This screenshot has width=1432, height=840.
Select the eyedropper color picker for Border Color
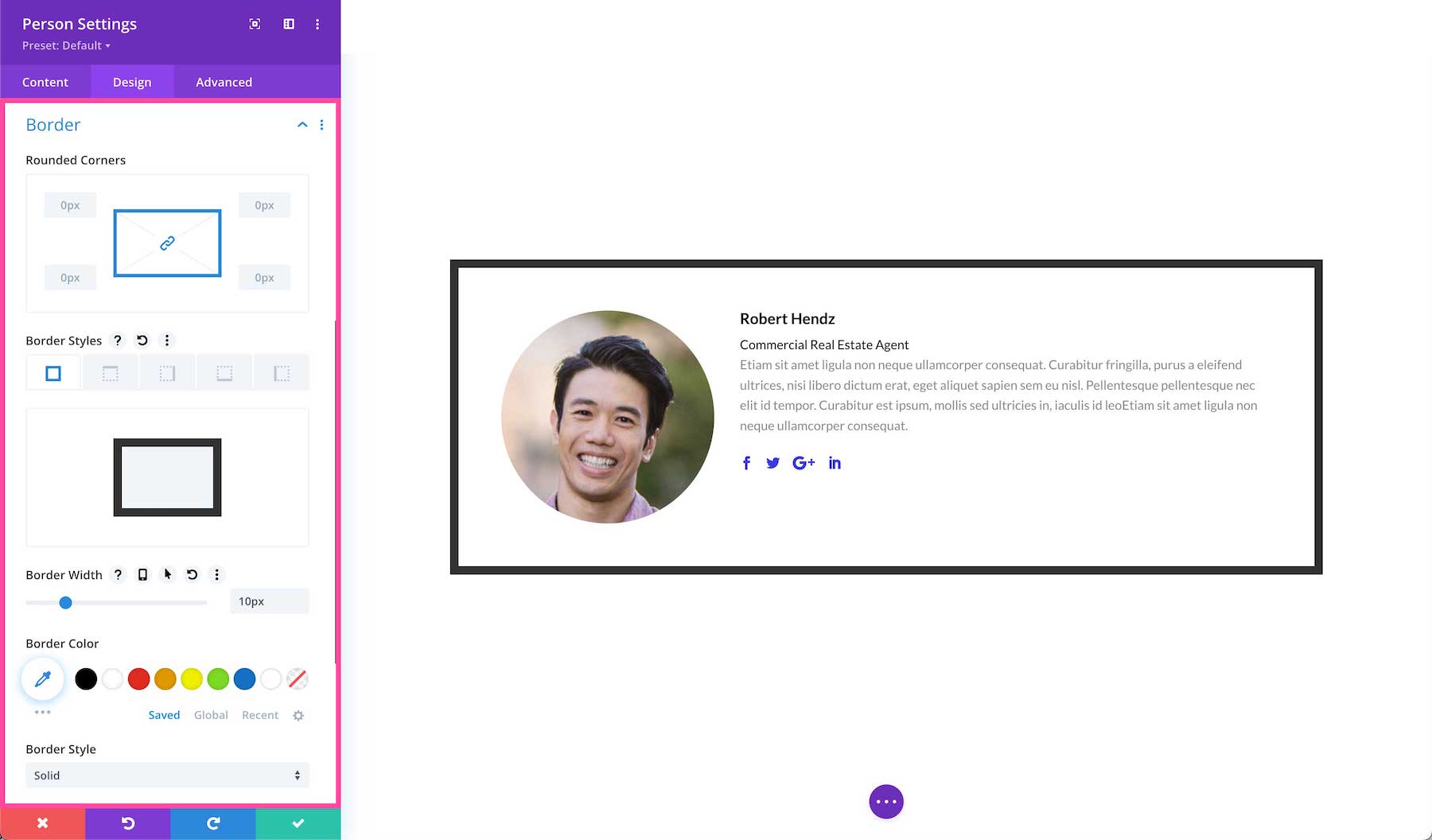(x=42, y=679)
